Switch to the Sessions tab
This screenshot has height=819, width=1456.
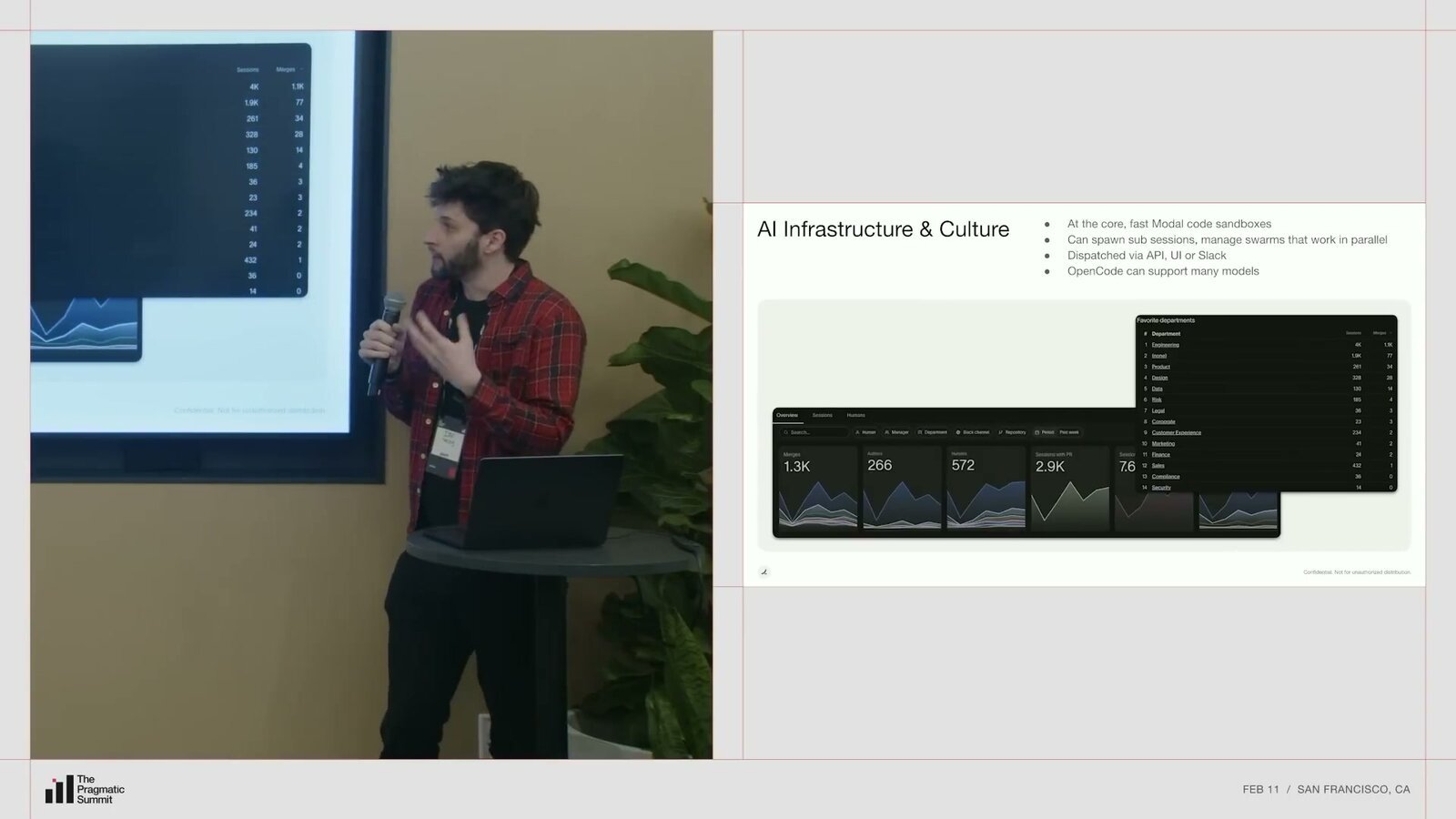click(822, 415)
